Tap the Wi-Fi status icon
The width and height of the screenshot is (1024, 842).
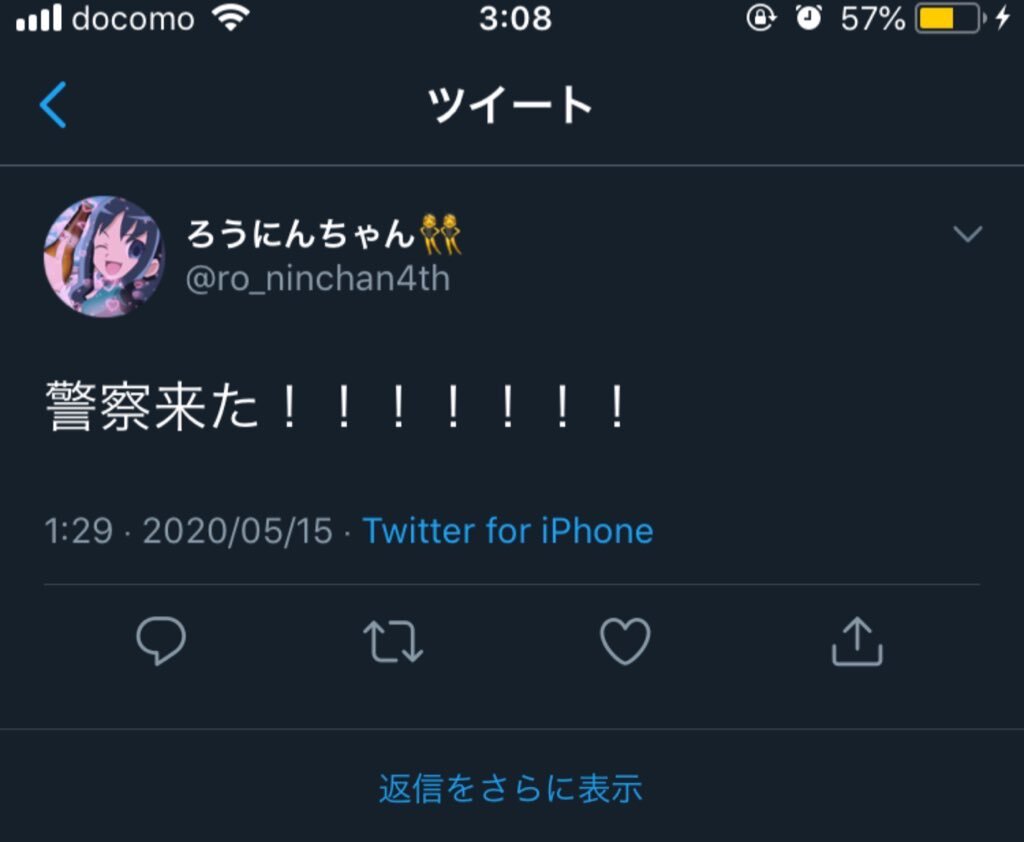click(231, 18)
